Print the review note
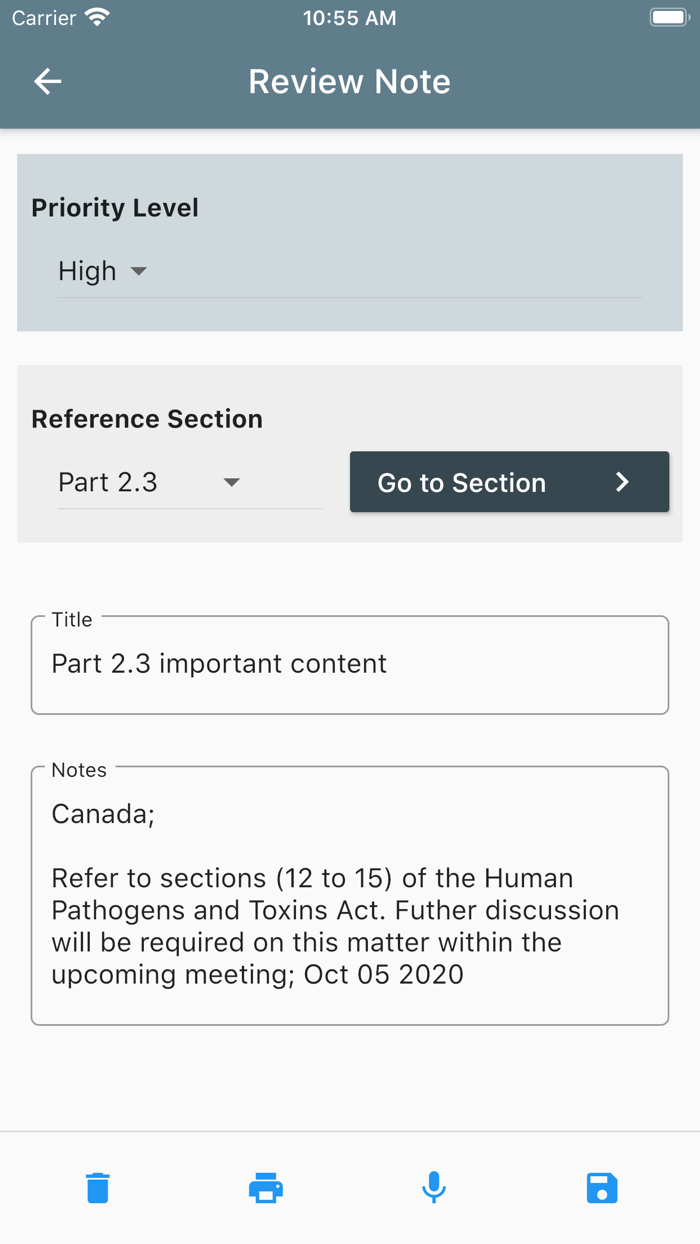 click(x=266, y=1188)
